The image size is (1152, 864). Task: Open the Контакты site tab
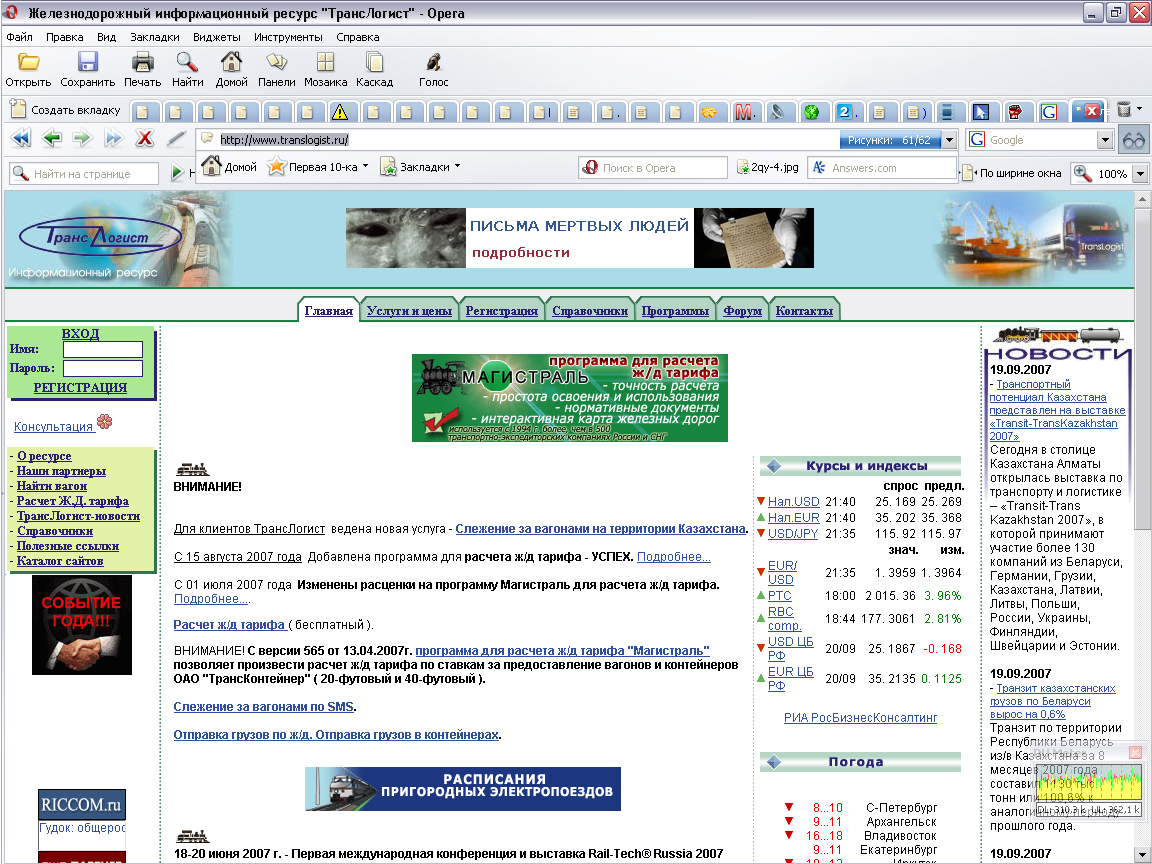tap(804, 311)
